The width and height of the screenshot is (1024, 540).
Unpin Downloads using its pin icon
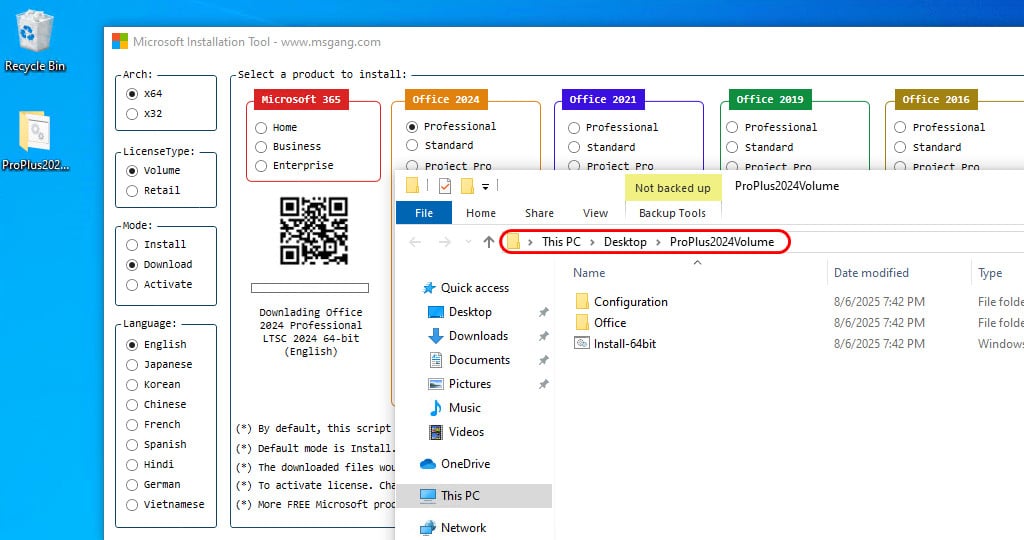pyautogui.click(x=543, y=336)
